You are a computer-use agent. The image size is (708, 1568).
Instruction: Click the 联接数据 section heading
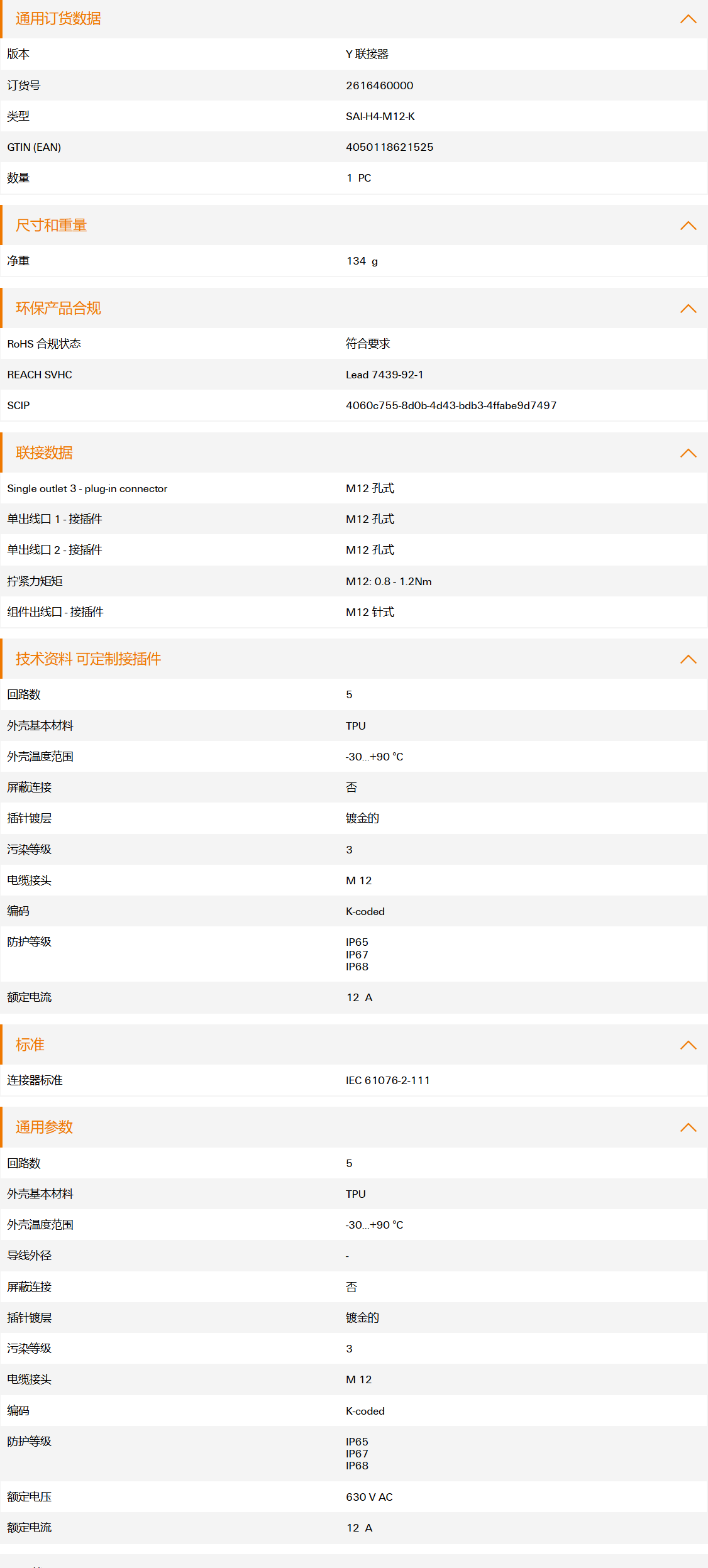click(45, 453)
